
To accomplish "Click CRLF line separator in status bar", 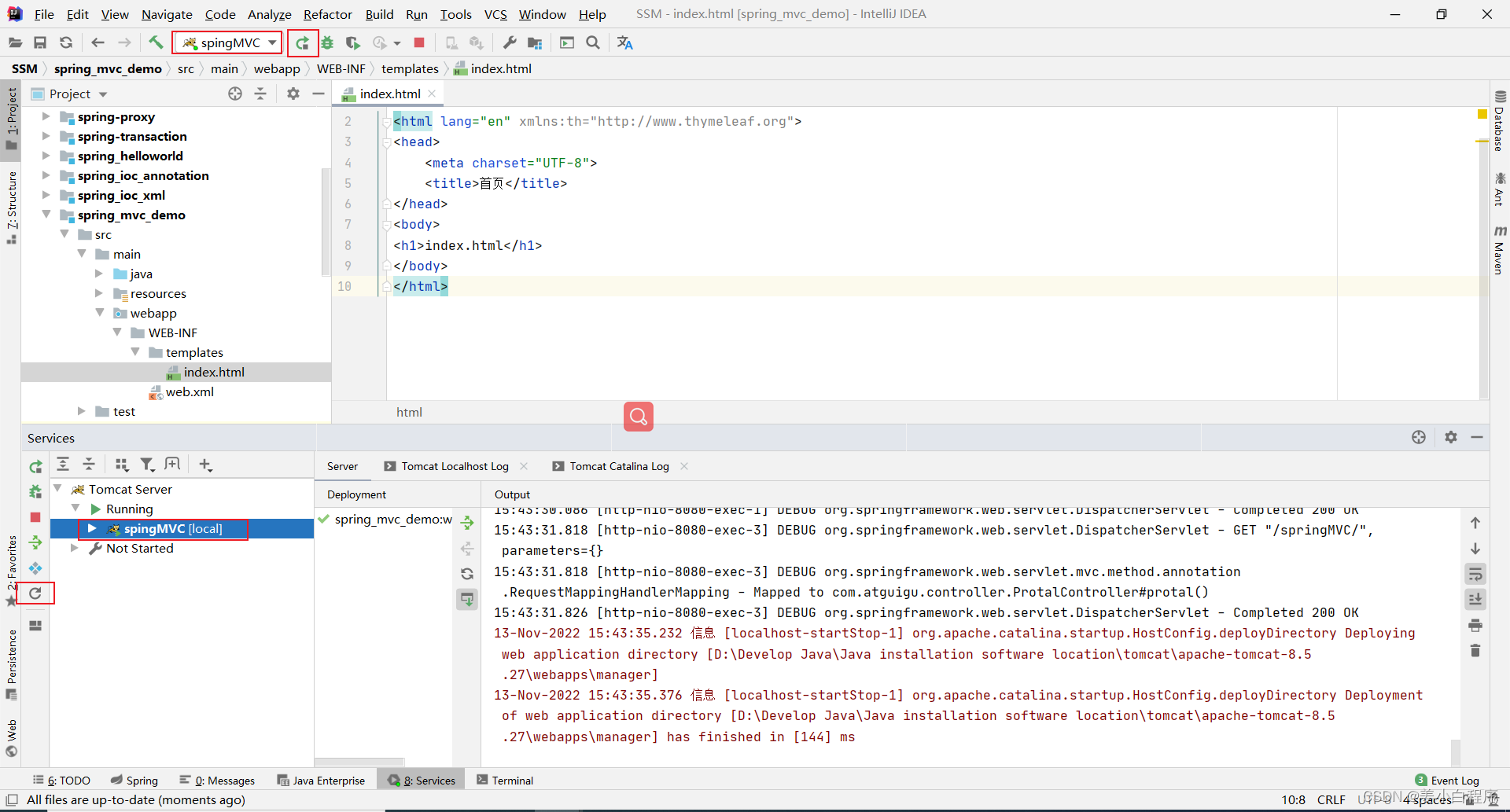I will click(1331, 800).
